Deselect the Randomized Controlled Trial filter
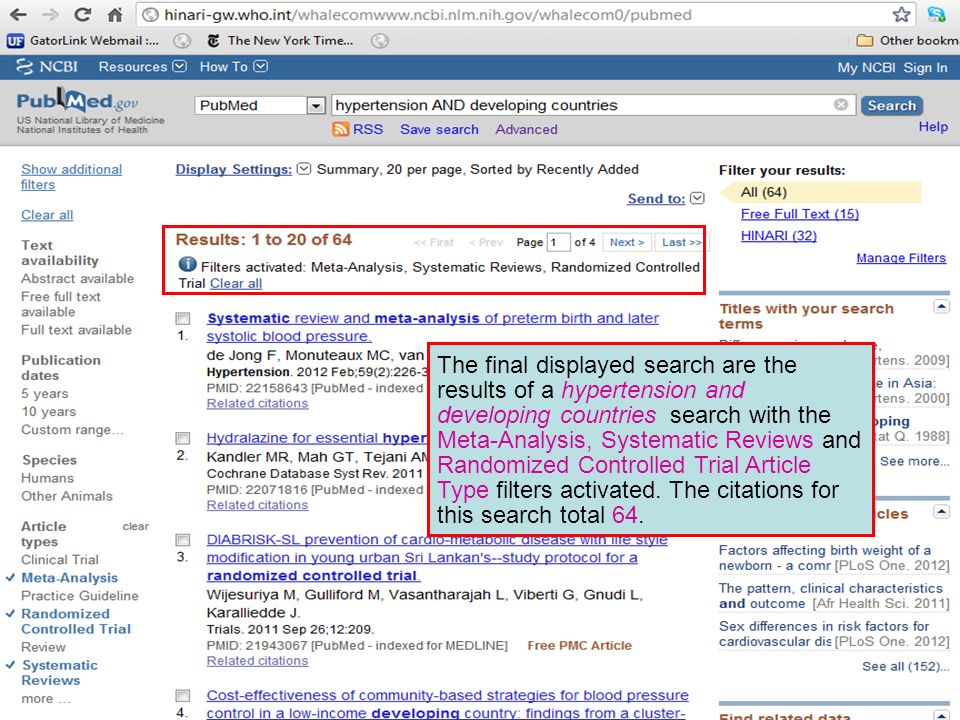Image resolution: width=960 pixels, height=720 pixels. (x=76, y=621)
